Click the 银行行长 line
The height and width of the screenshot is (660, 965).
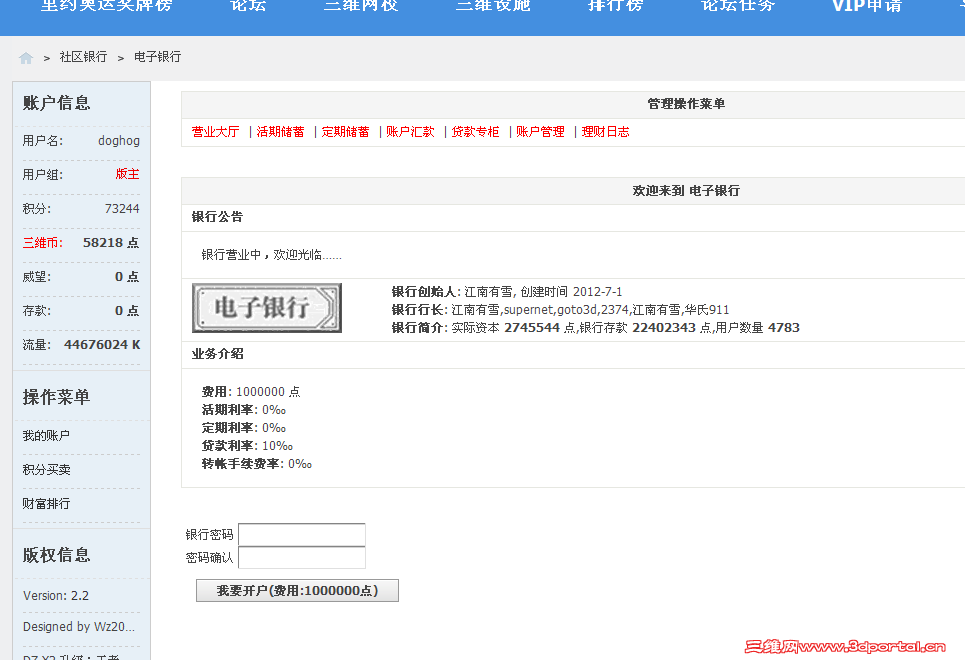[560, 310]
